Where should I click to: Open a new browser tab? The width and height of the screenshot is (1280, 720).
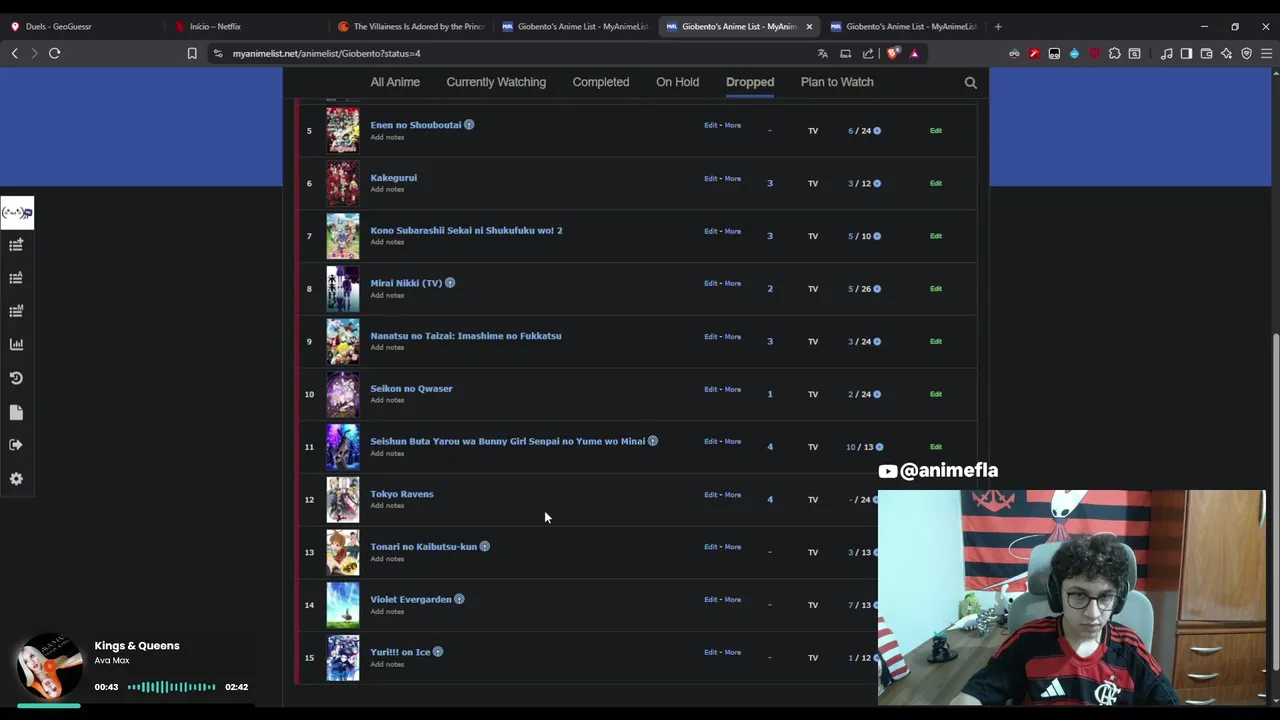tap(998, 27)
